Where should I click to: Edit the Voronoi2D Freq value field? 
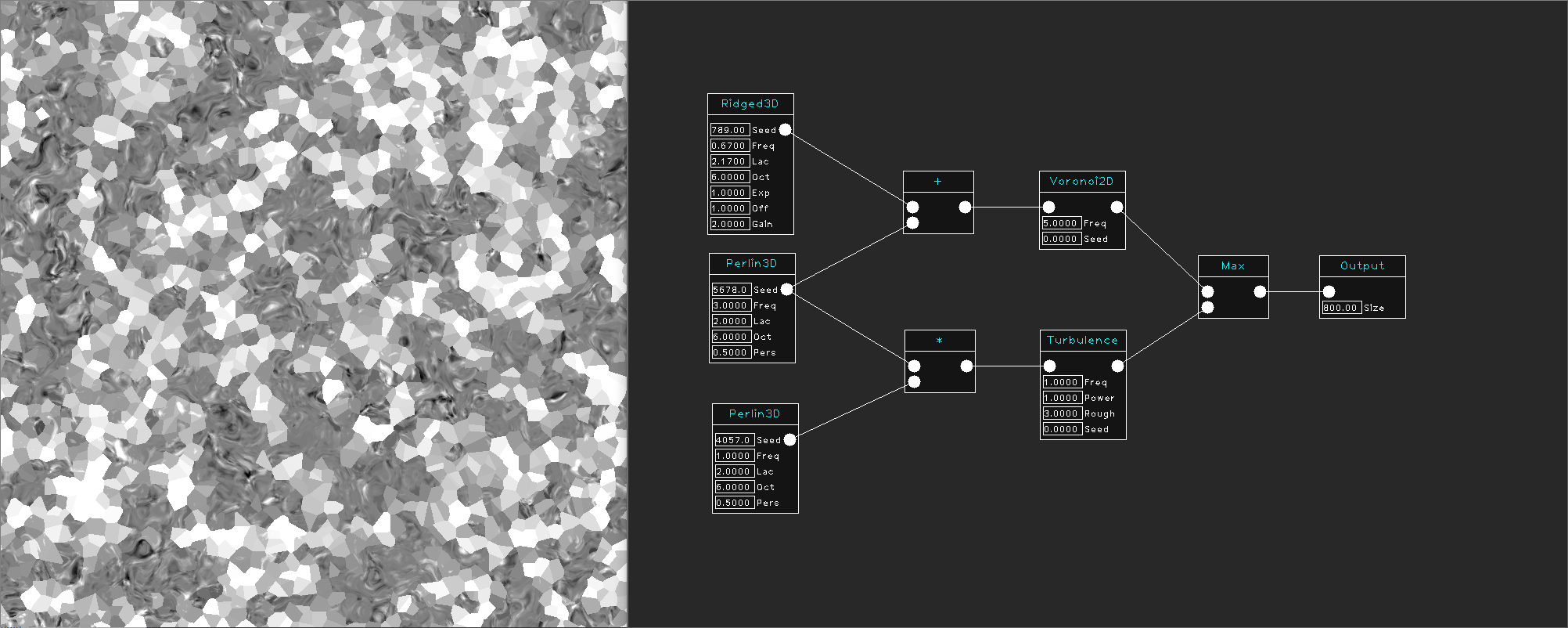tap(1061, 223)
